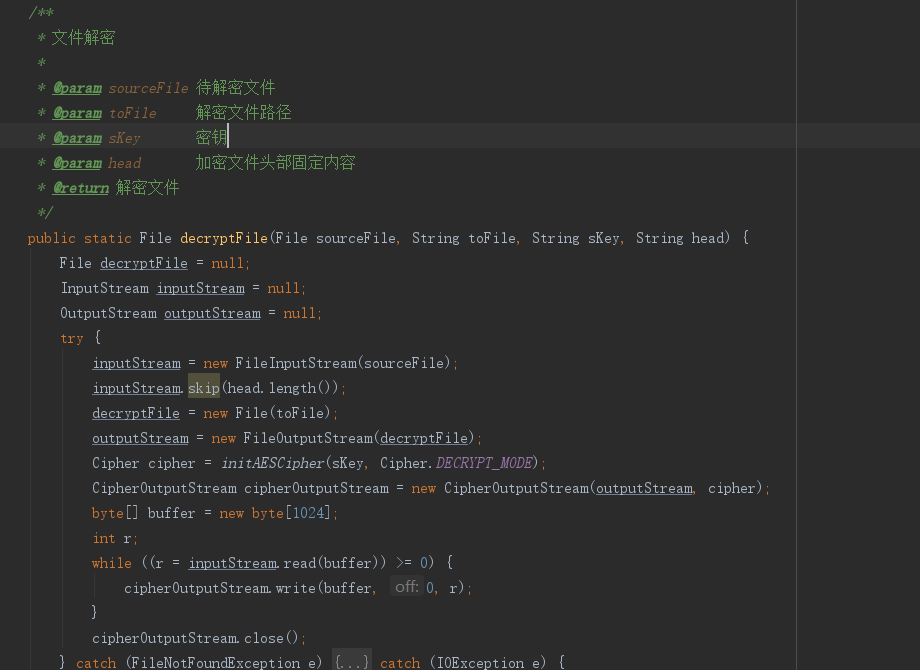Image resolution: width=920 pixels, height=670 pixels.
Task: Click the "off:" inline parameter hint
Action: click(406, 587)
